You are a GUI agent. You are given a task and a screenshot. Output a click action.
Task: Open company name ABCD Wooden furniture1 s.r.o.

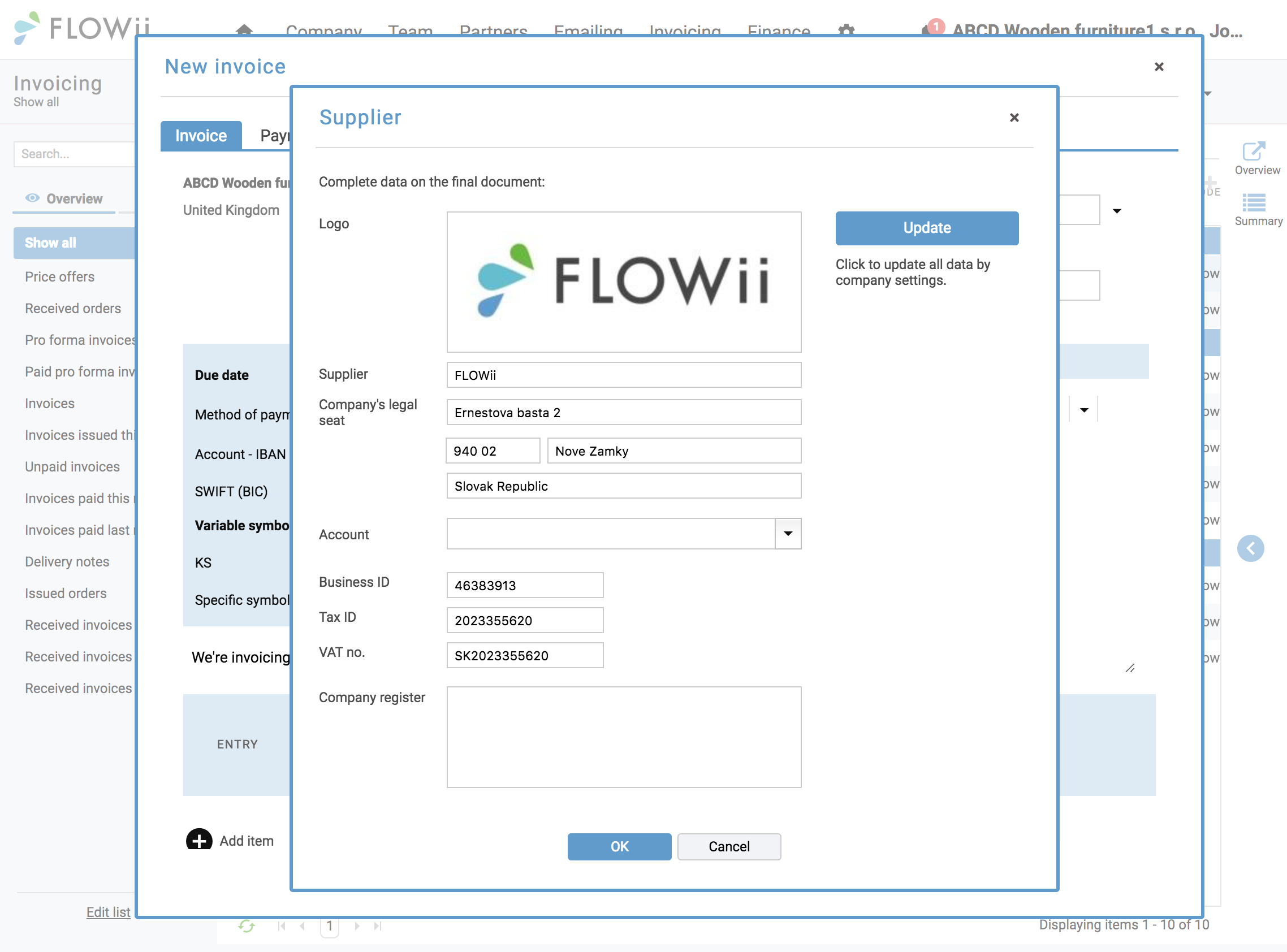(1074, 30)
